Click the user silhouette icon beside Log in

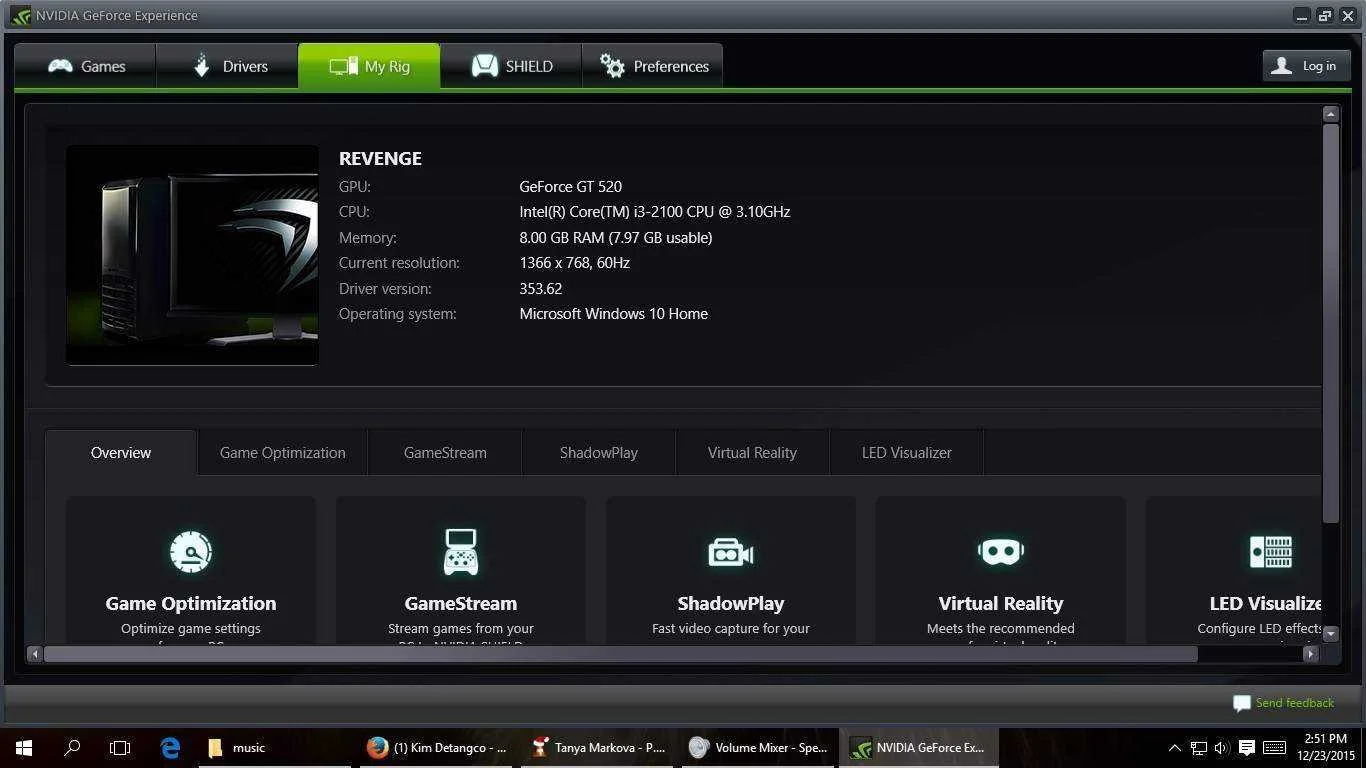(1281, 66)
